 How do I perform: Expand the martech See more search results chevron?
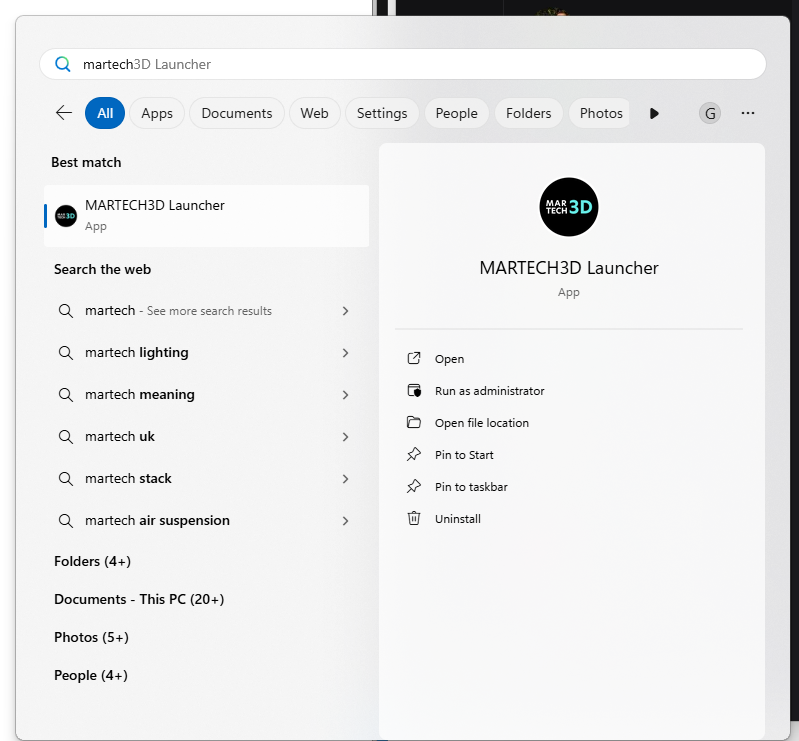345,311
